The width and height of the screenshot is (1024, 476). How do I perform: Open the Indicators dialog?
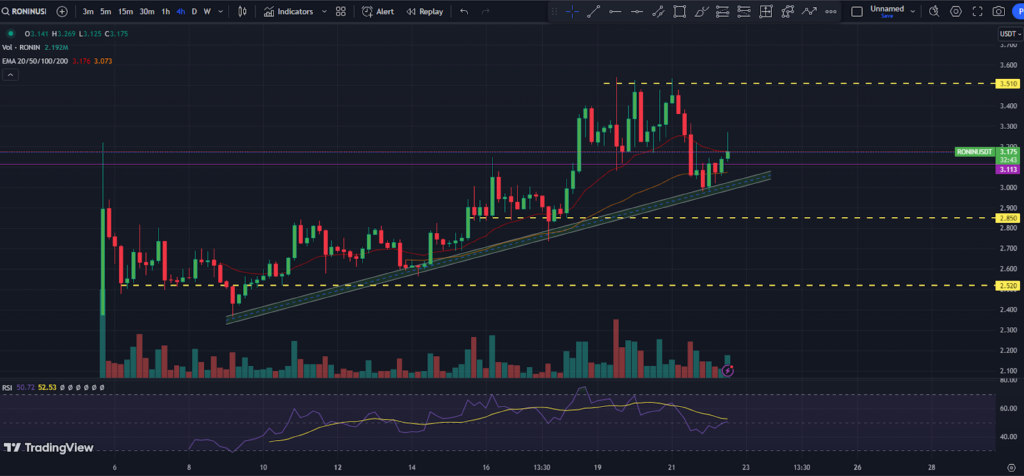[x=288, y=11]
